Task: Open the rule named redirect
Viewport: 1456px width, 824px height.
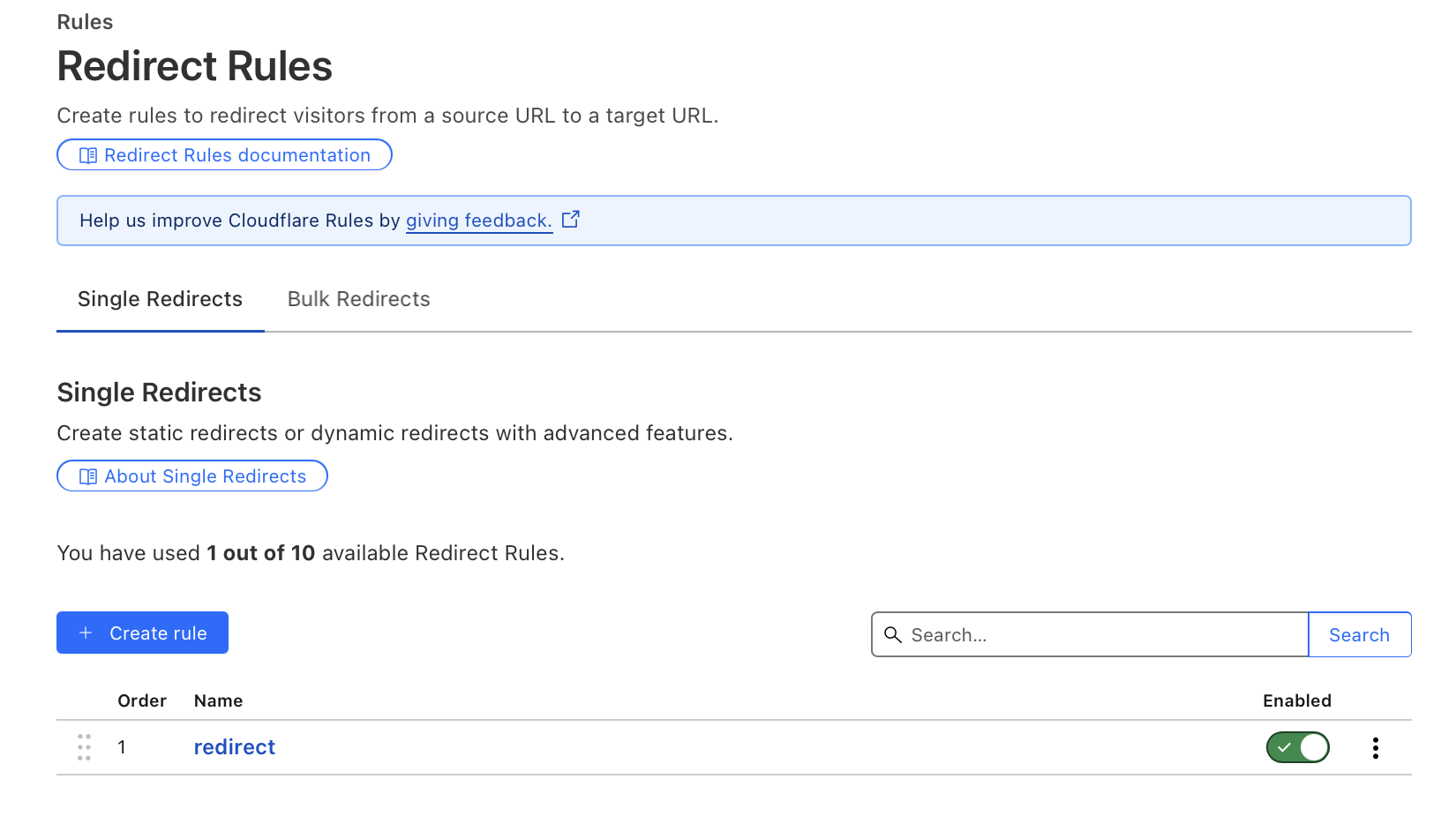Action: coord(234,747)
